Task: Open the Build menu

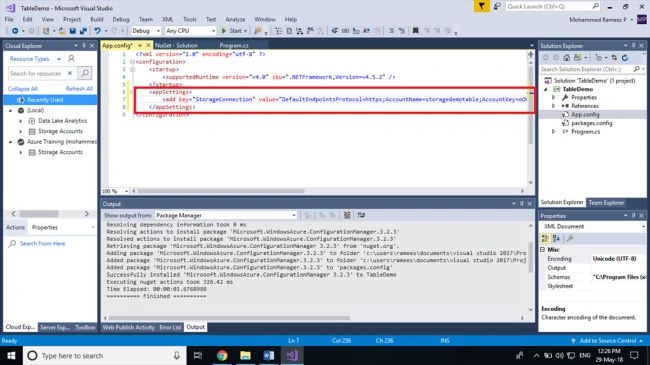Action: pos(97,19)
